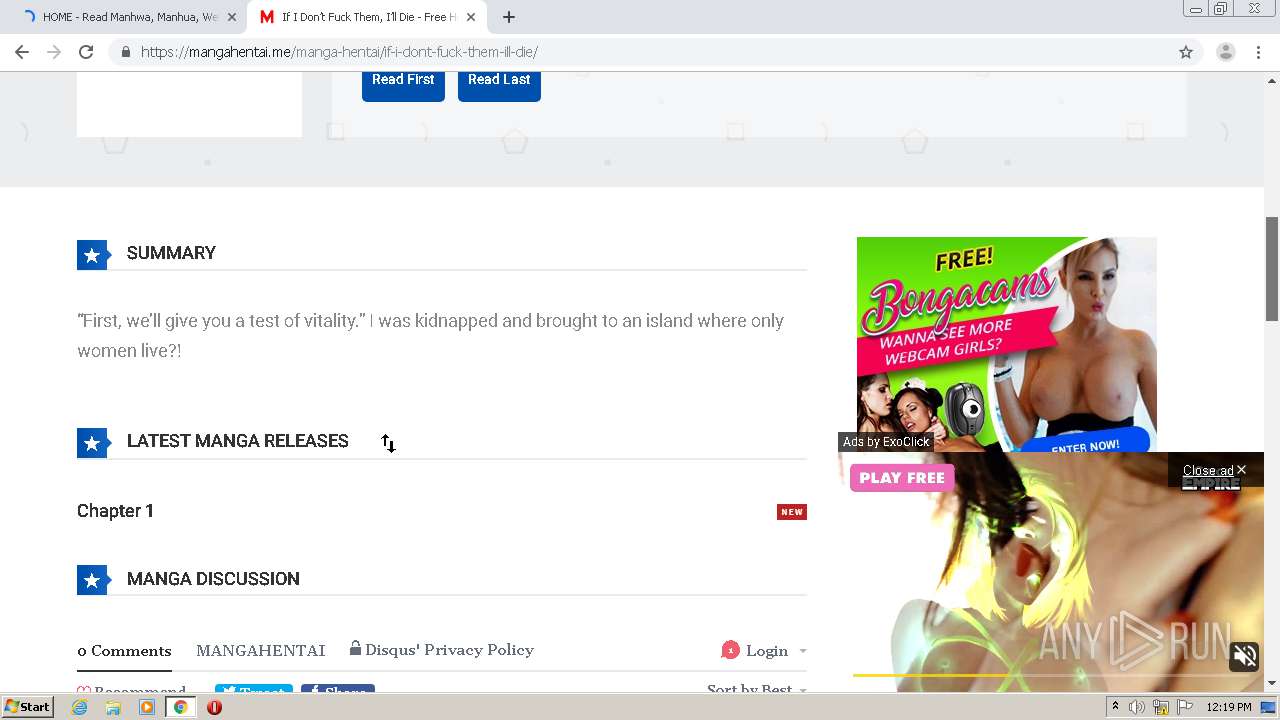Expand the Sort by Best dropdown

click(757, 689)
